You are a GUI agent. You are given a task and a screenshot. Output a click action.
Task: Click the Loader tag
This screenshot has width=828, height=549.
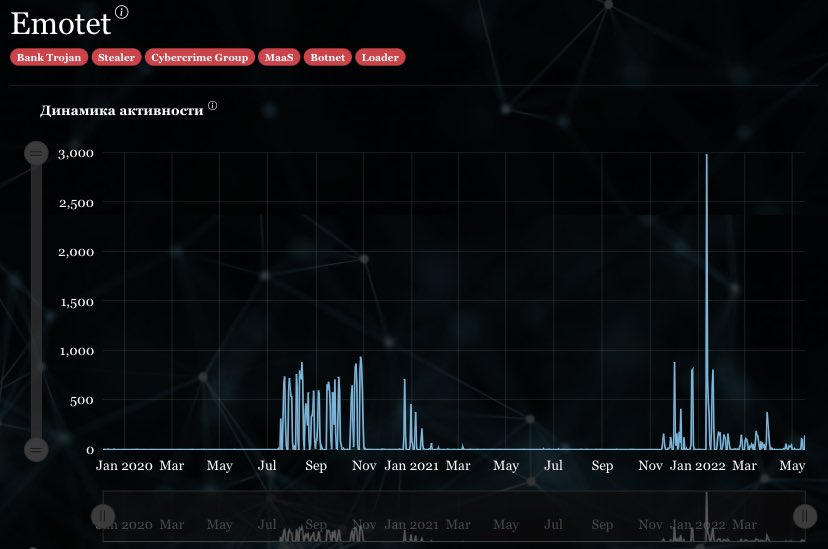380,58
